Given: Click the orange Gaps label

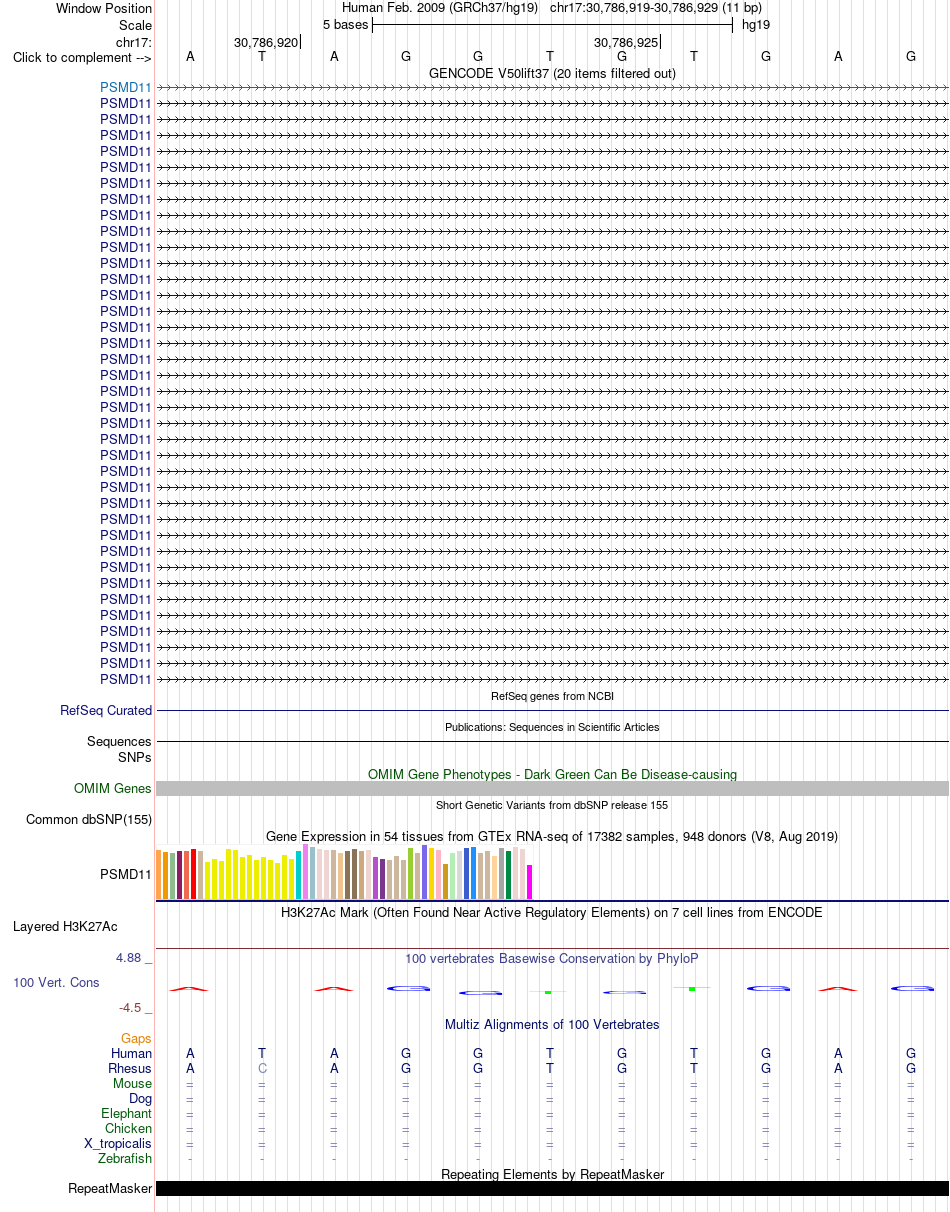Looking at the screenshot, I should (136, 1038).
